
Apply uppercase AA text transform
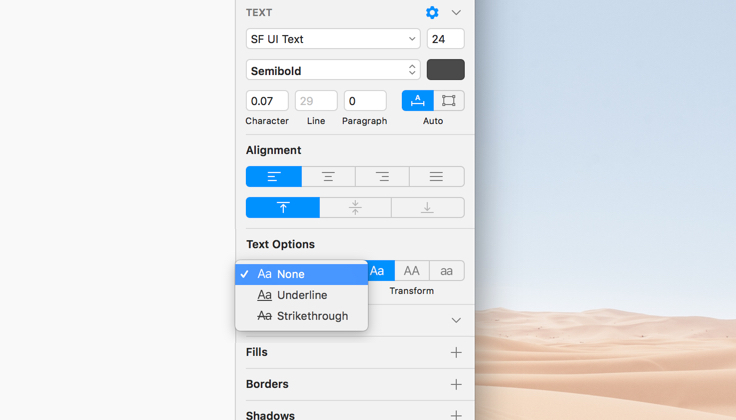point(411,271)
